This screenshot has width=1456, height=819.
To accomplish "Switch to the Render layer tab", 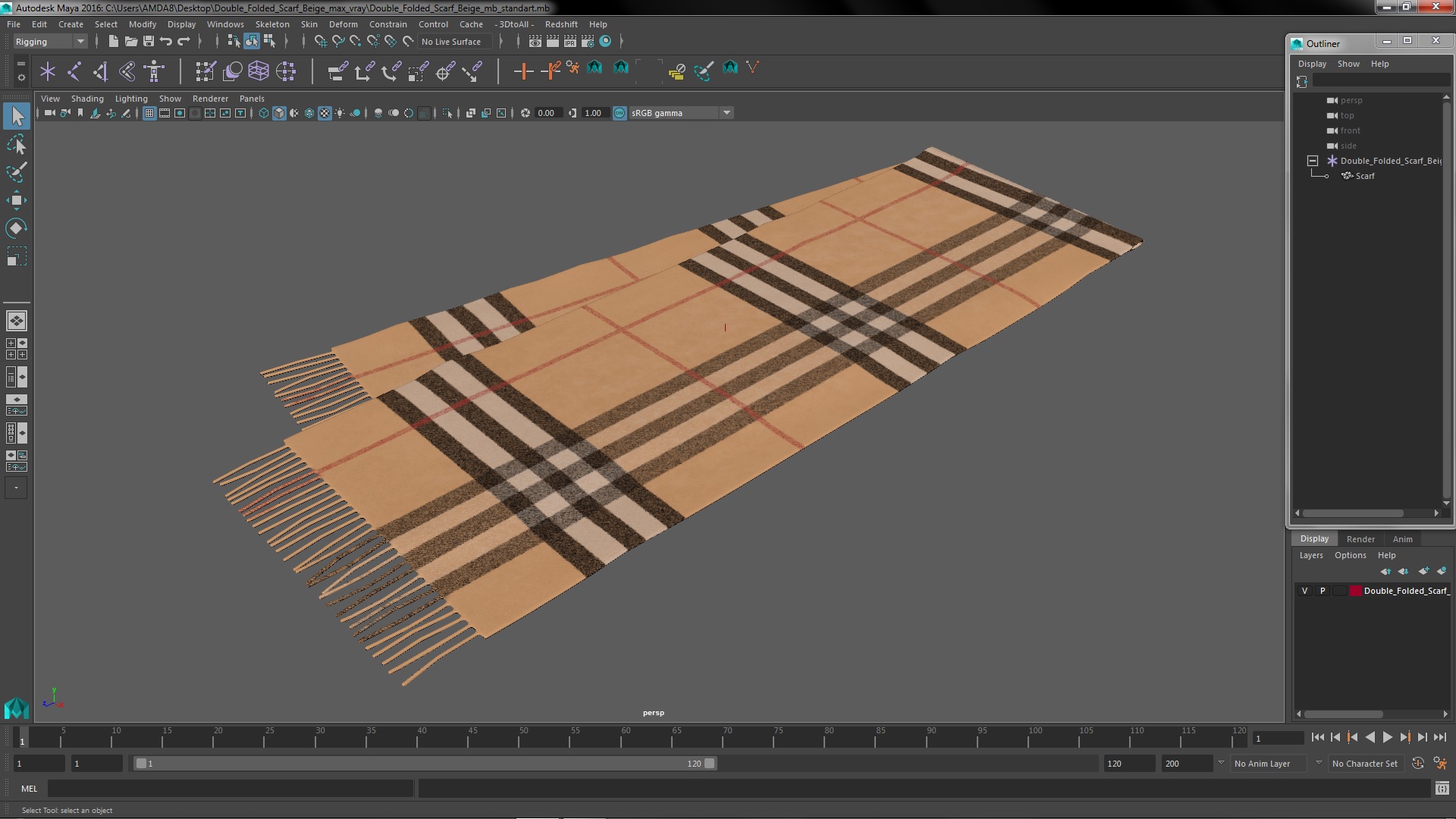I will [1360, 539].
